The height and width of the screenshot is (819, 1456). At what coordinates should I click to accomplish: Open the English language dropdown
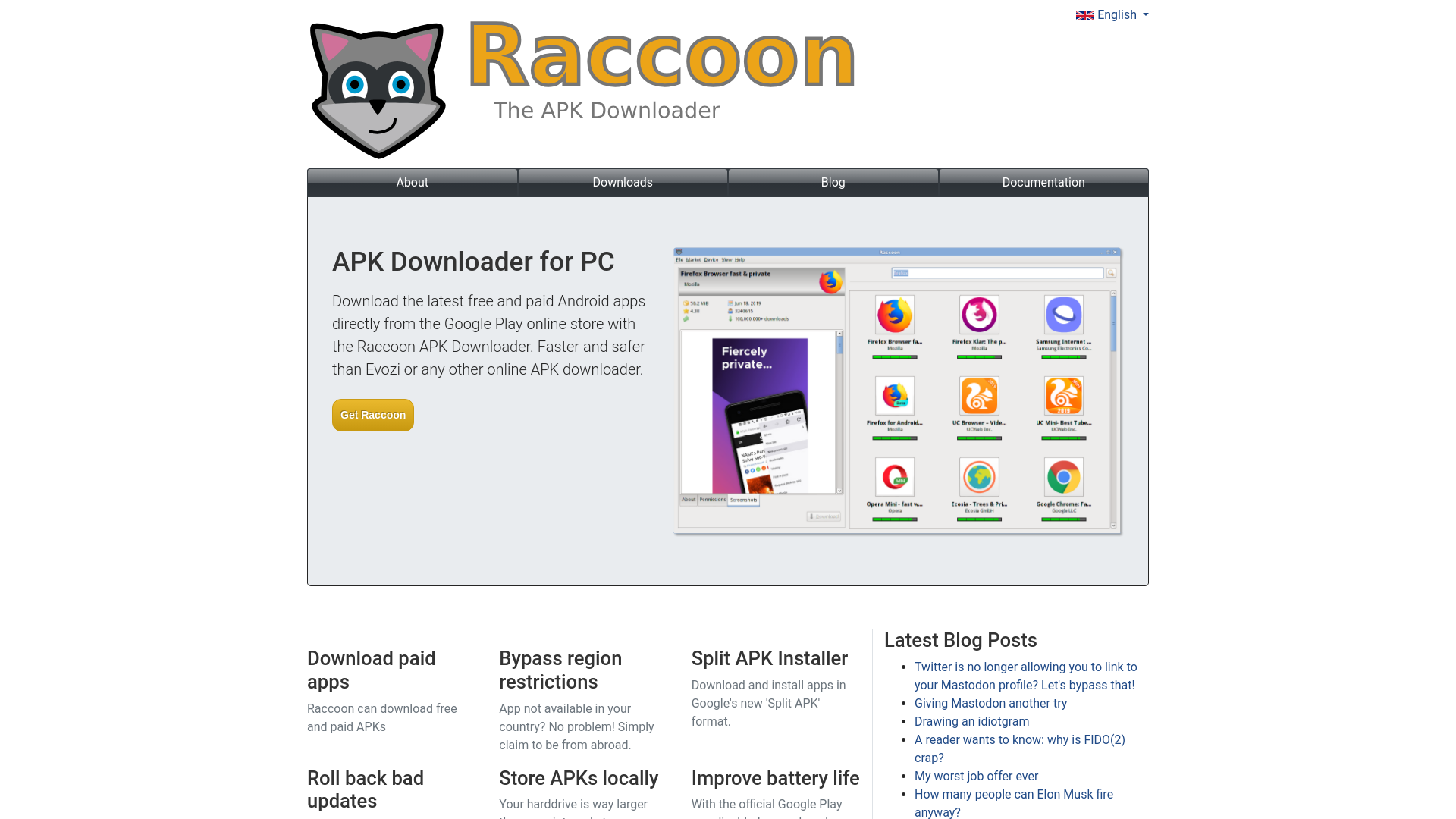click(1112, 15)
